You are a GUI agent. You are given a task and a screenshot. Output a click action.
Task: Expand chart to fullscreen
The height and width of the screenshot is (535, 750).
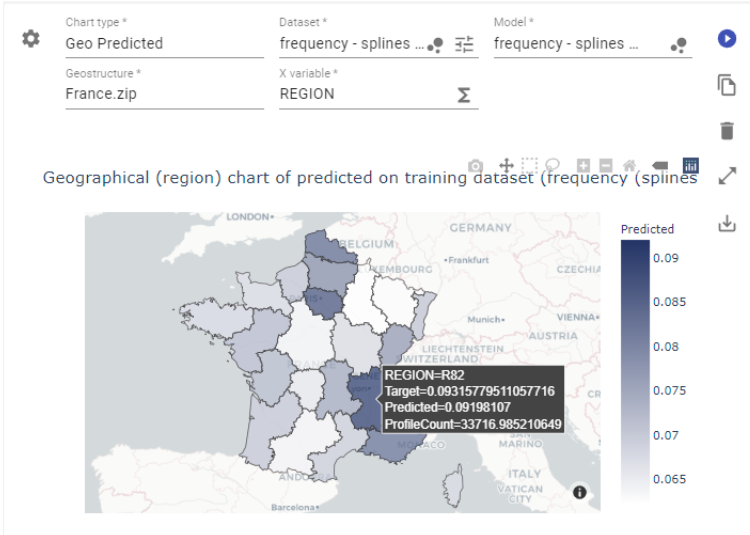coord(727,177)
